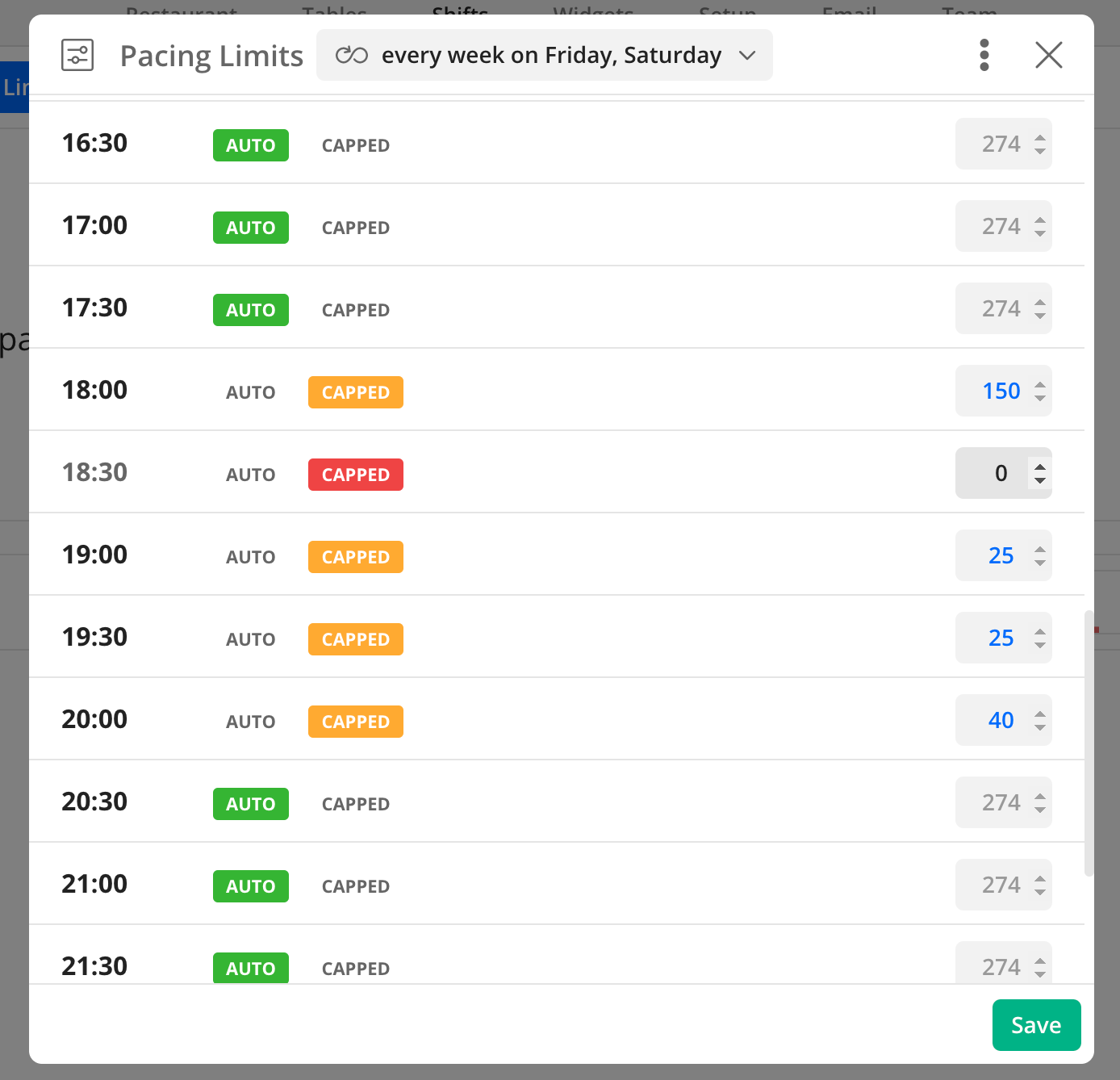
Task: Click the Pacing Limits sliders icon
Action: [x=77, y=56]
